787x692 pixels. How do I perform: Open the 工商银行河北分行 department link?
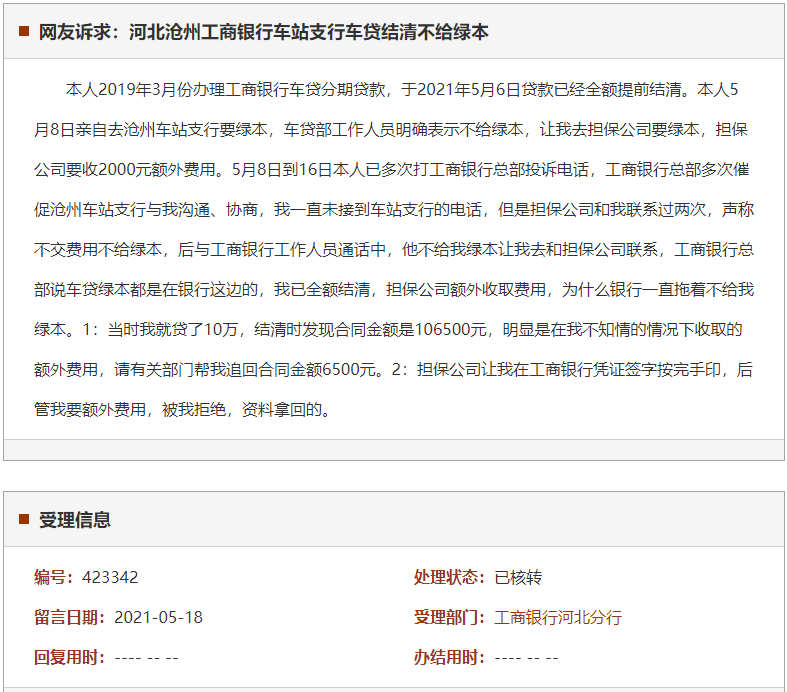click(x=558, y=617)
